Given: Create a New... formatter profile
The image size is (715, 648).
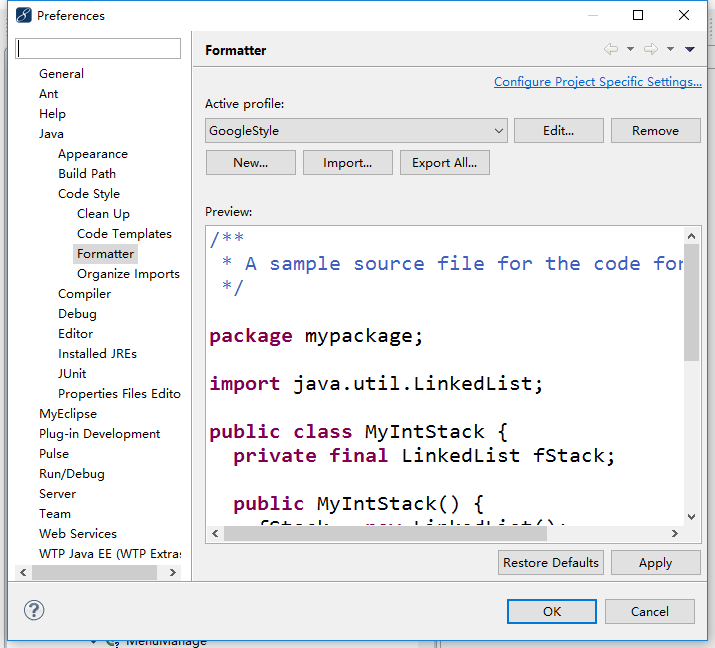Looking at the screenshot, I should click(x=250, y=163).
